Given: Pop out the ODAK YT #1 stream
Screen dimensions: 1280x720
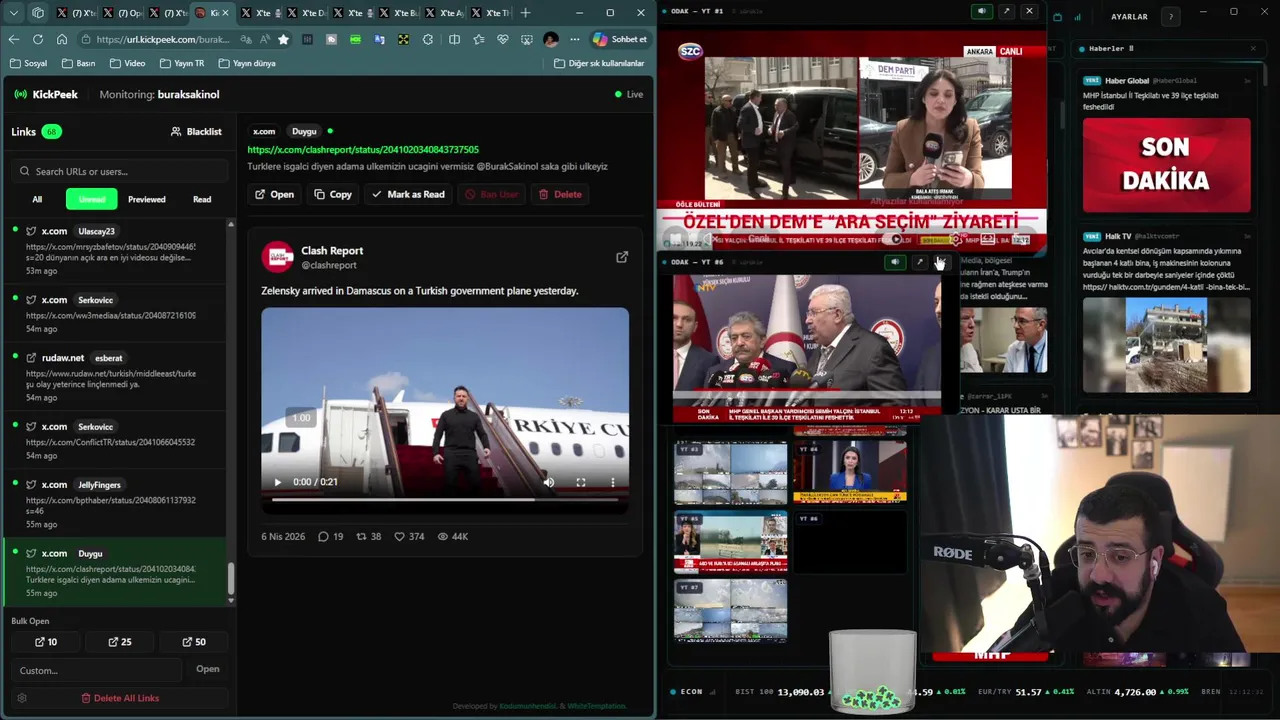Looking at the screenshot, I should [x=1006, y=11].
